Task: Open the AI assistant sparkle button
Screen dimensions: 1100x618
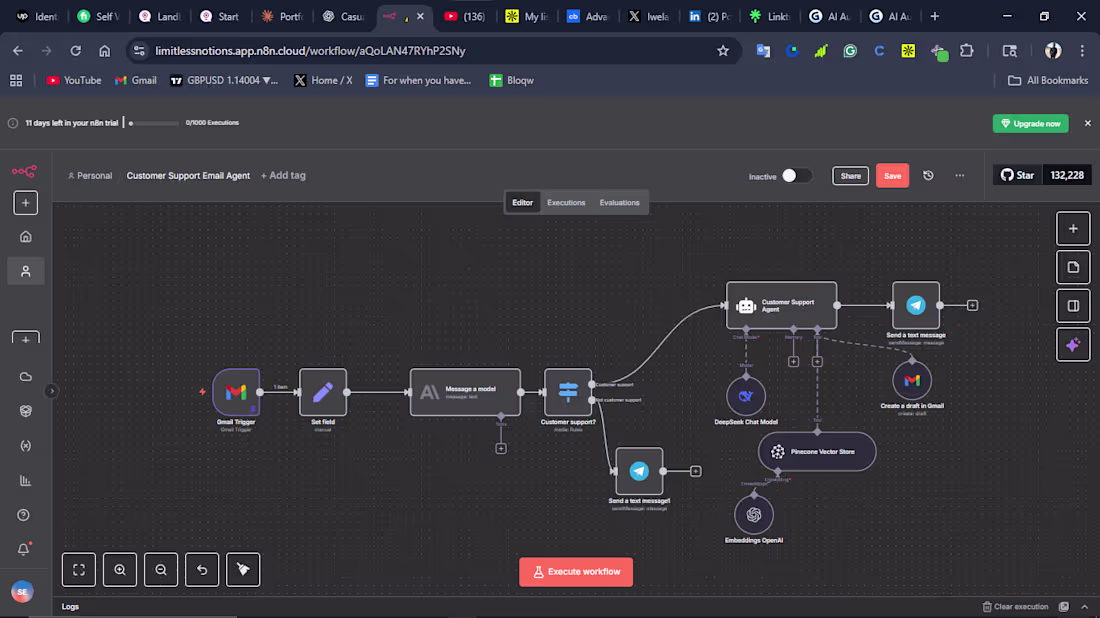Action: (1073, 344)
